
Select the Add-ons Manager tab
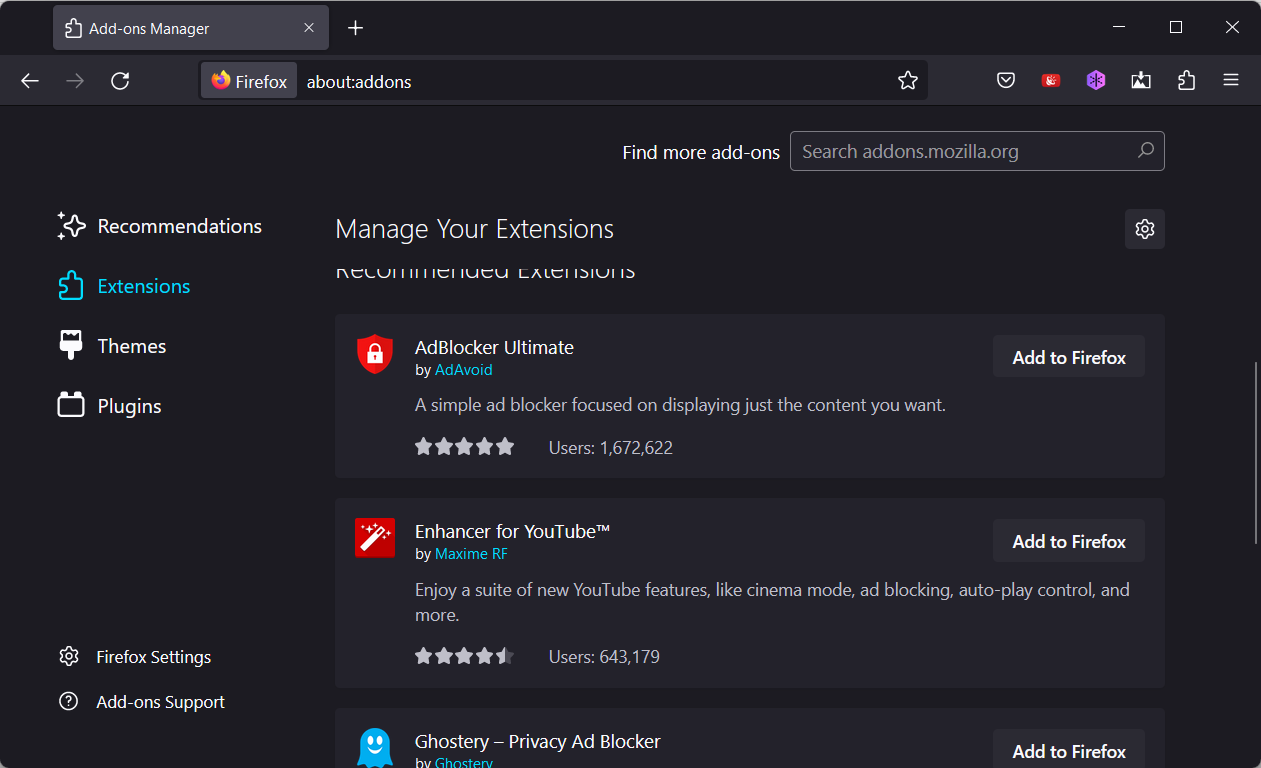coord(190,28)
